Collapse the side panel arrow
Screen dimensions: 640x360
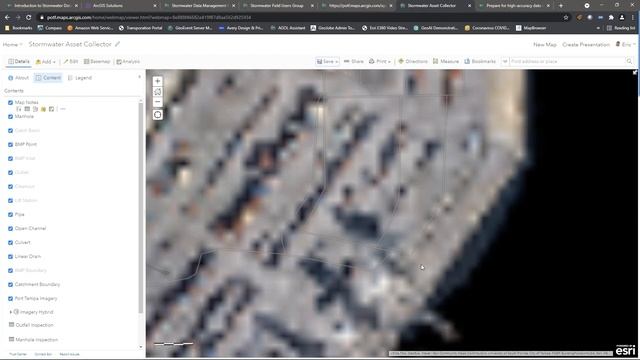pyautogui.click(x=140, y=77)
